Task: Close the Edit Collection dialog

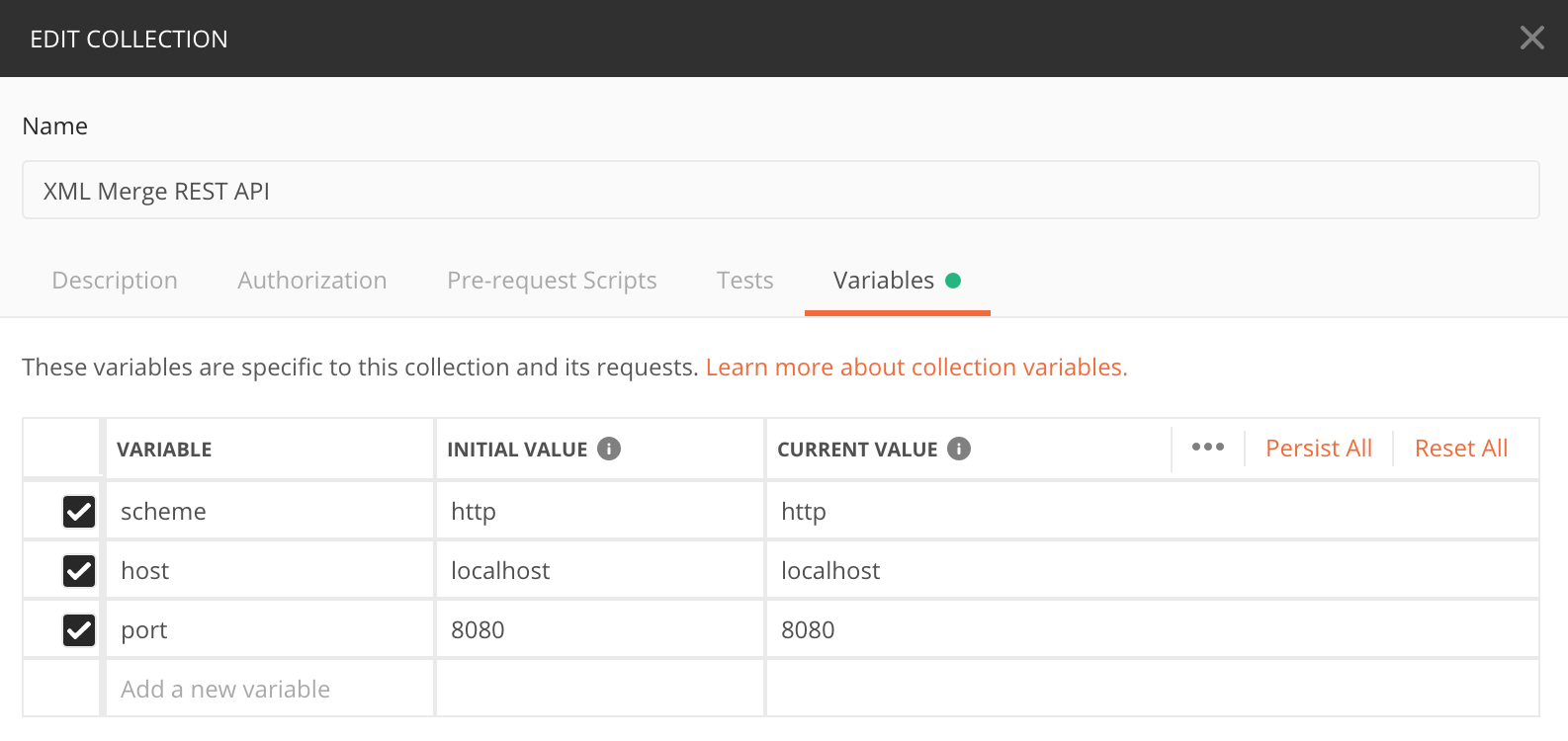Action: [1531, 39]
